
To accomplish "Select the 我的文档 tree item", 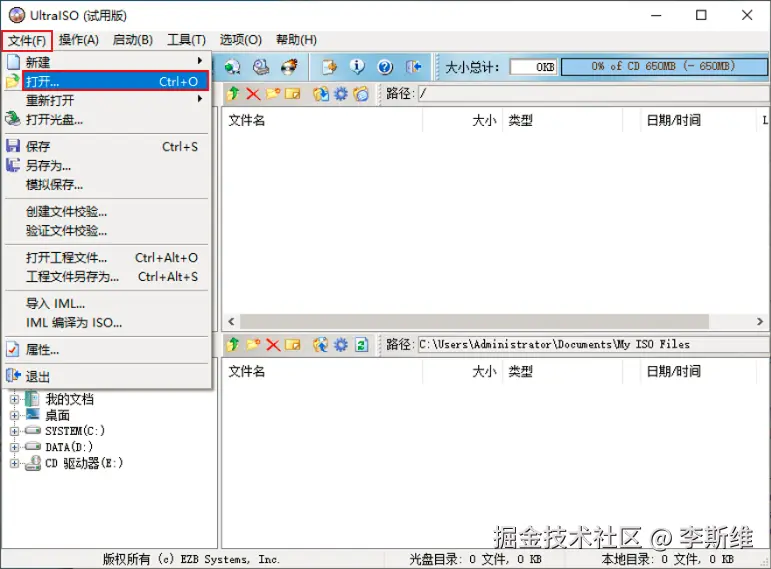I will pyautogui.click(x=69, y=399).
